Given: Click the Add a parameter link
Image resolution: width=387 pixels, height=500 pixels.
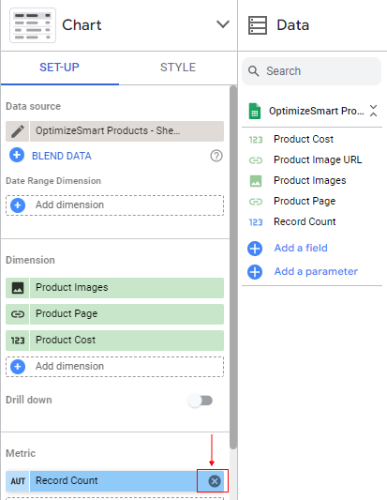Looking at the screenshot, I should (316, 272).
